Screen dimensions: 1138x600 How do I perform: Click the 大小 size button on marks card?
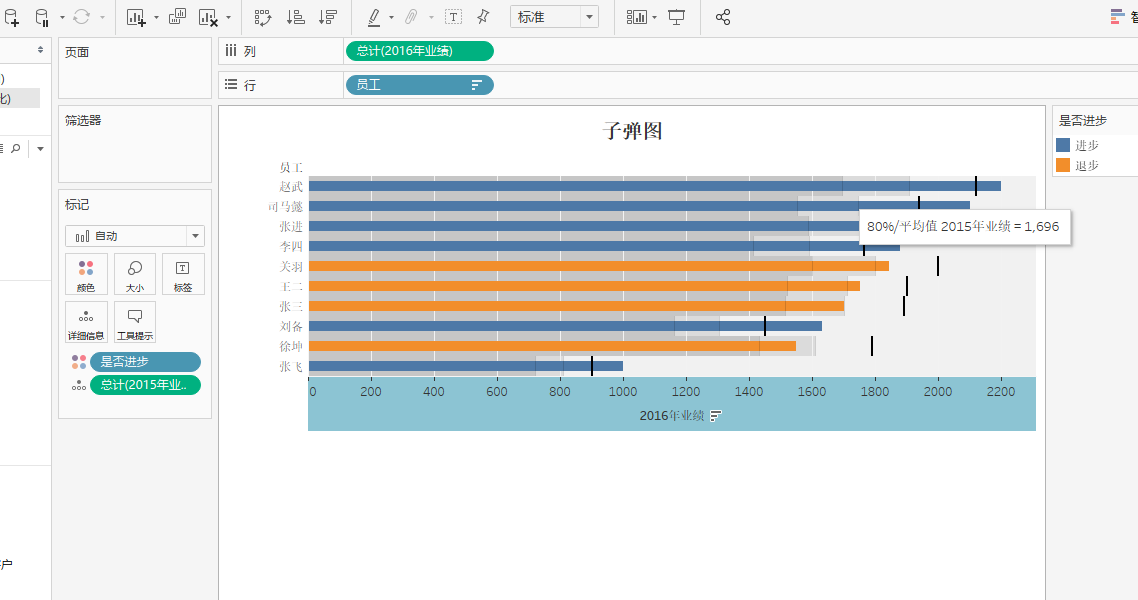click(135, 274)
